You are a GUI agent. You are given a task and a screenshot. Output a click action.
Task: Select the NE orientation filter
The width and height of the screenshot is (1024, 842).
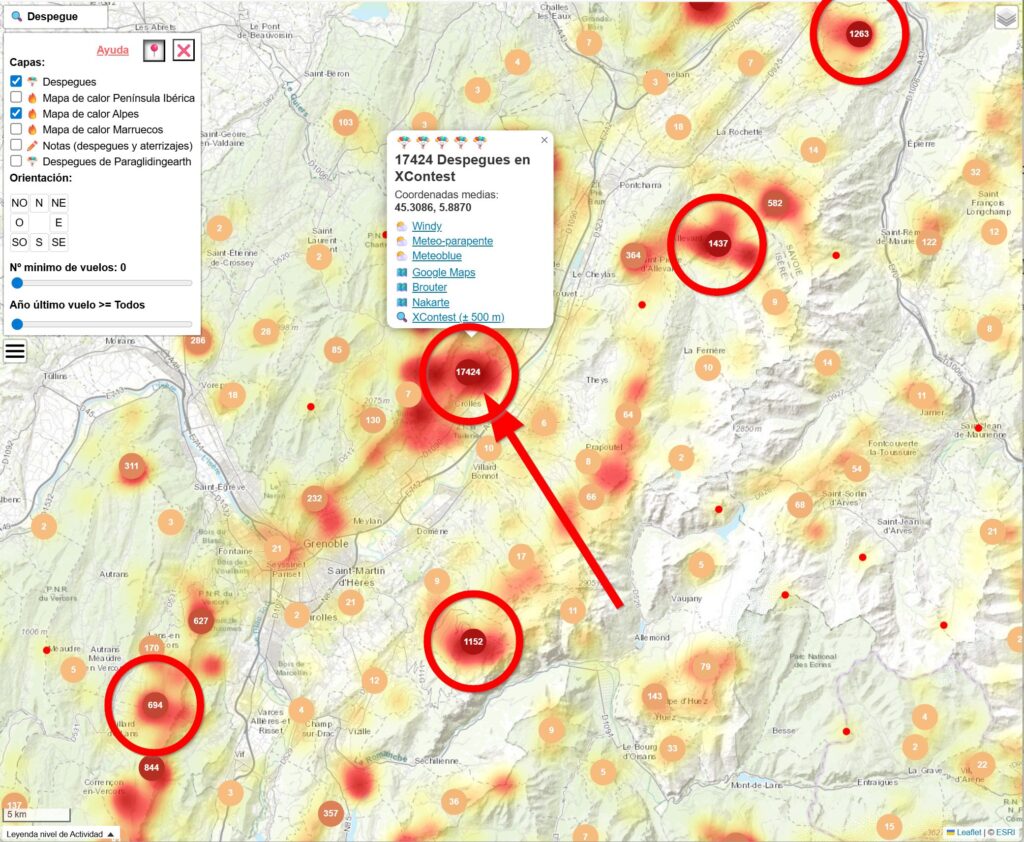click(59, 202)
